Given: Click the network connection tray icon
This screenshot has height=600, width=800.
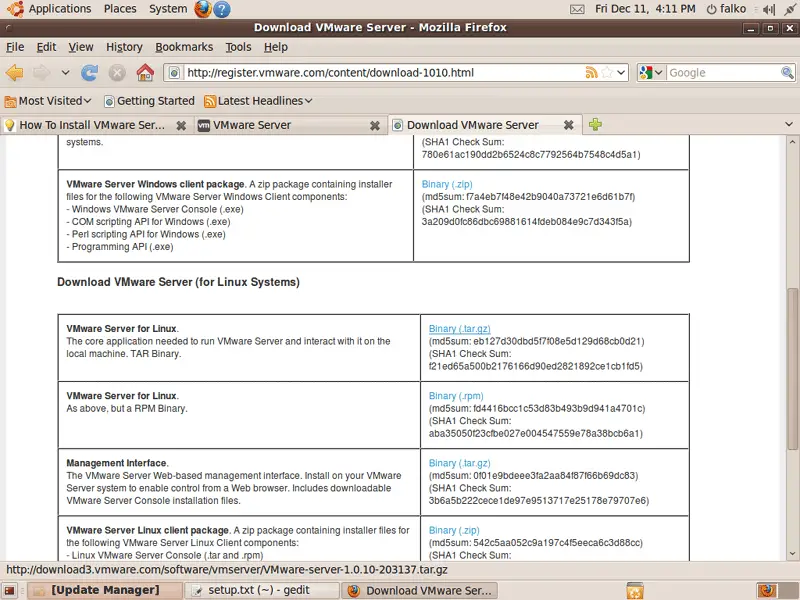Looking at the screenshot, I should (790, 9).
